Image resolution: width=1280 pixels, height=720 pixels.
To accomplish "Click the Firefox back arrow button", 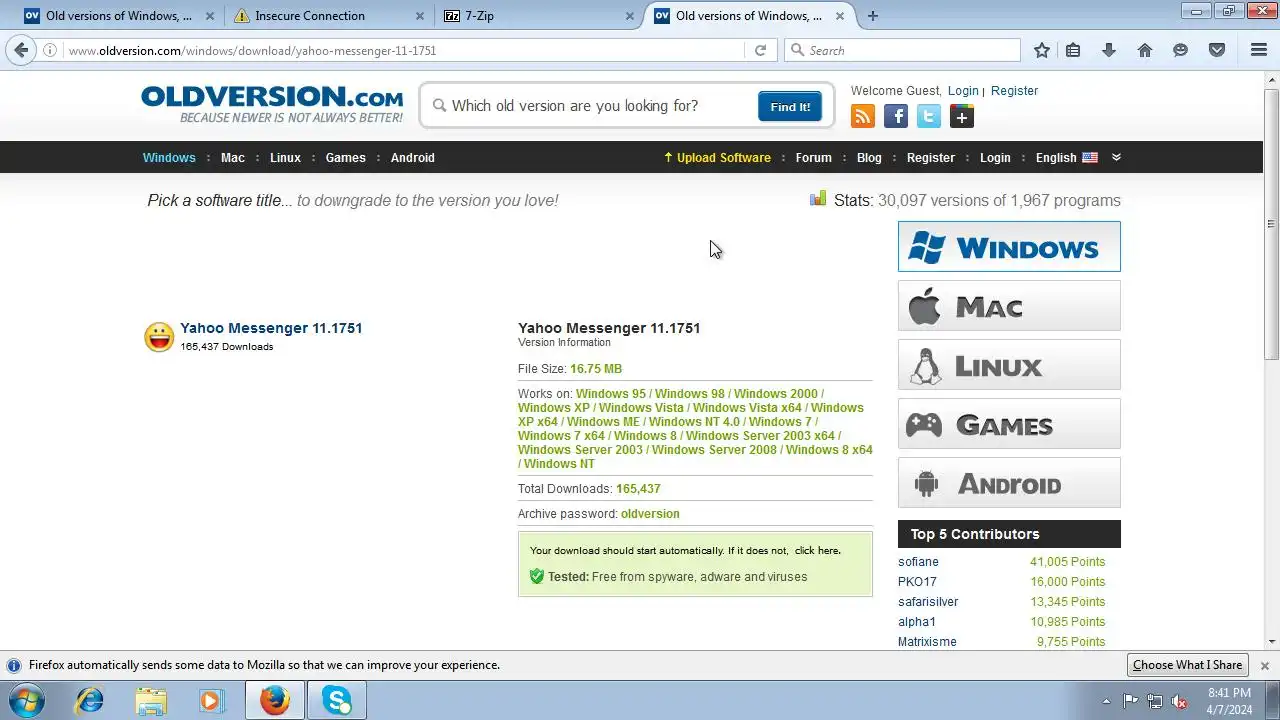I will [22, 50].
